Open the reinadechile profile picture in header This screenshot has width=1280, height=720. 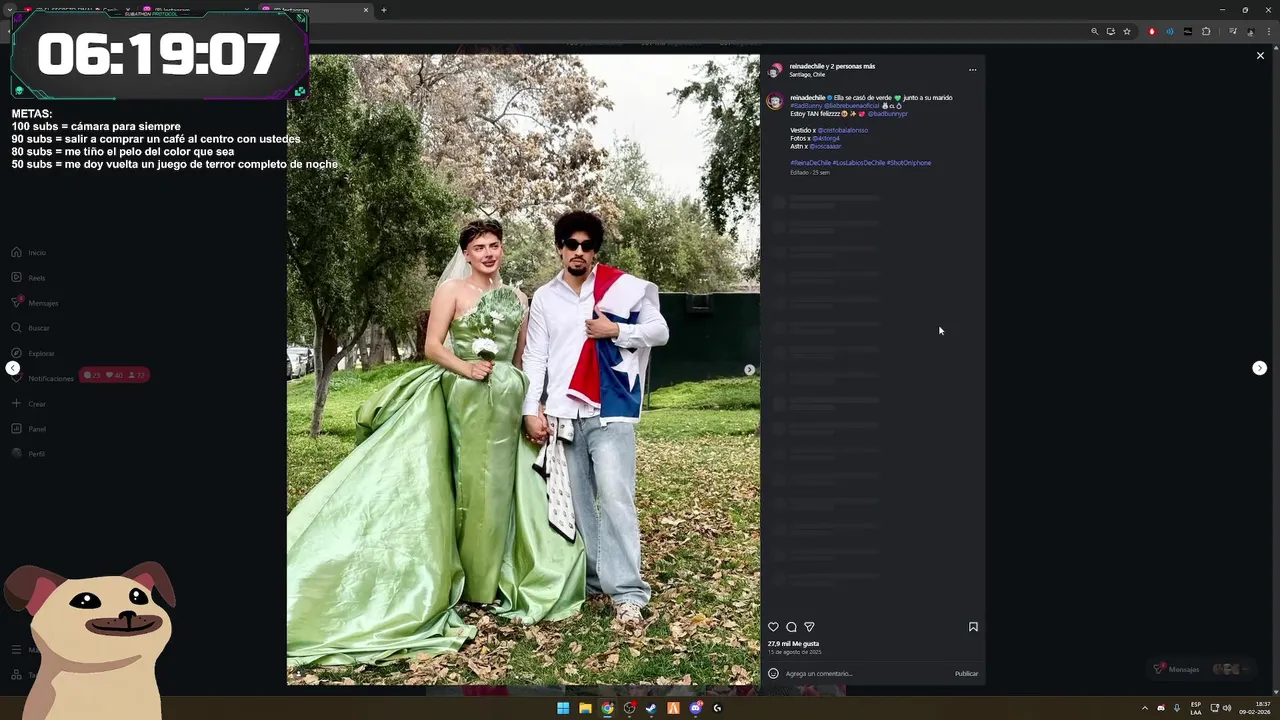775,70
